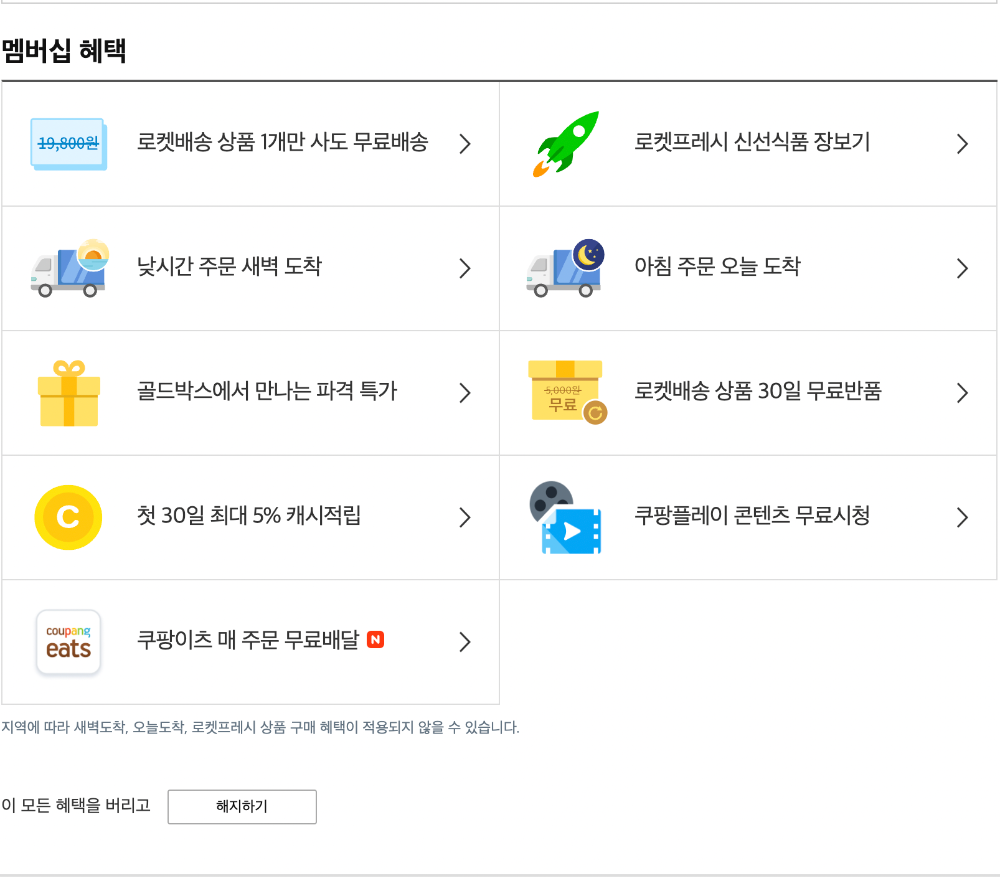
Task: Click the Coupang Play film reel icon
Action: point(566,517)
